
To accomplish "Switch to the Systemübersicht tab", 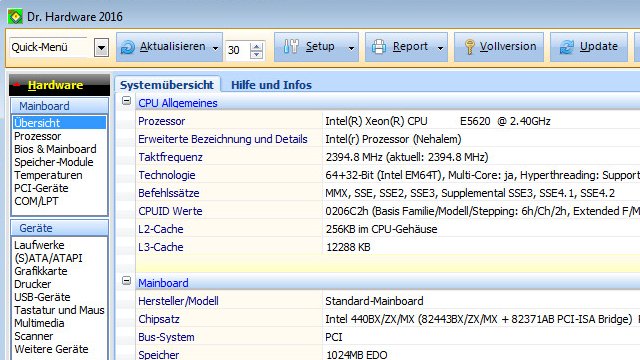I will pos(167,84).
